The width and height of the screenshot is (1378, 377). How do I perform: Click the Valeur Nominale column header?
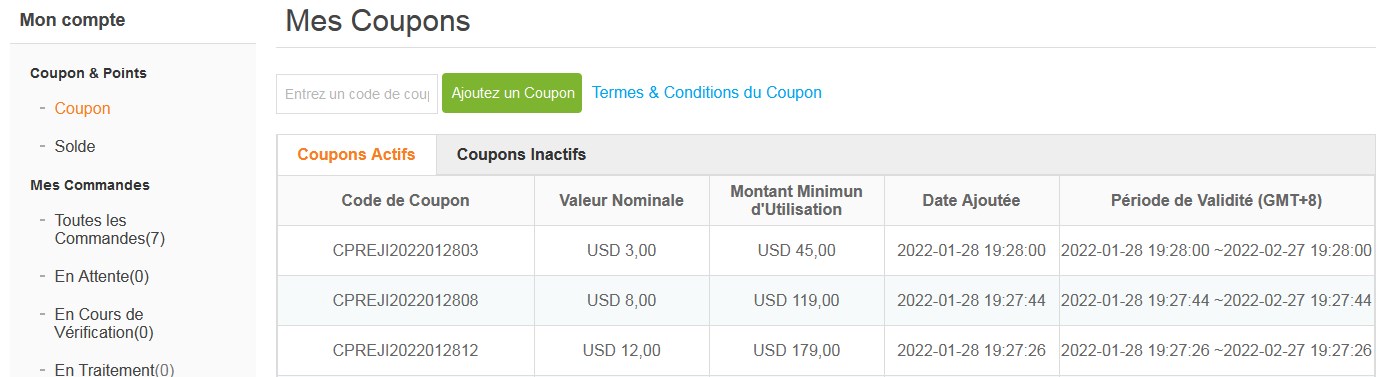pos(622,200)
